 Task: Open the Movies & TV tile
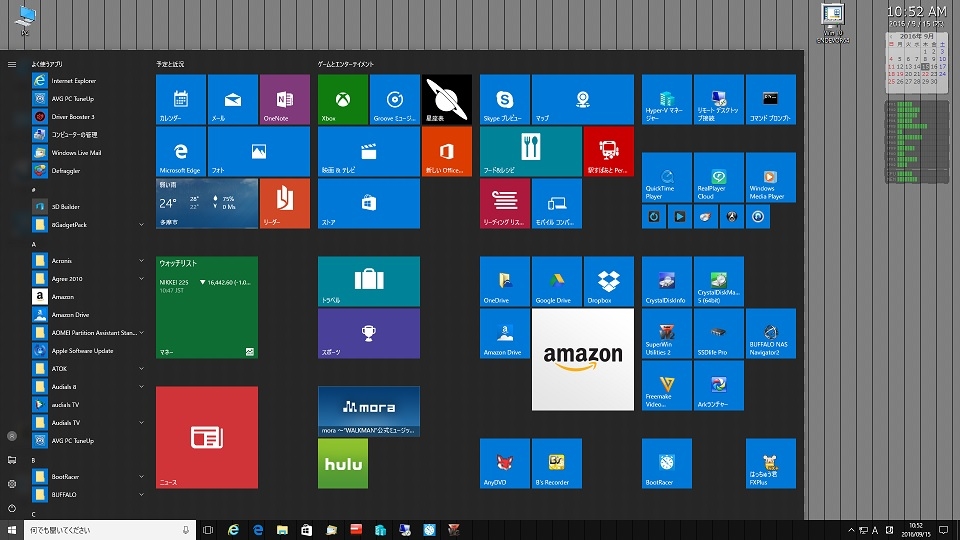click(x=369, y=151)
